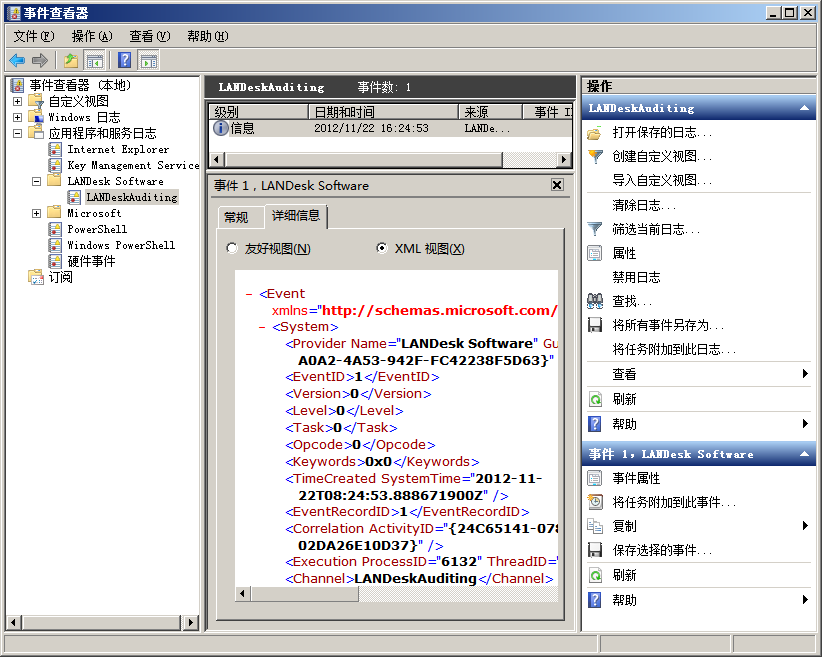
Task: Click the XML view horizontal scrollbar thumb
Action: 305,594
